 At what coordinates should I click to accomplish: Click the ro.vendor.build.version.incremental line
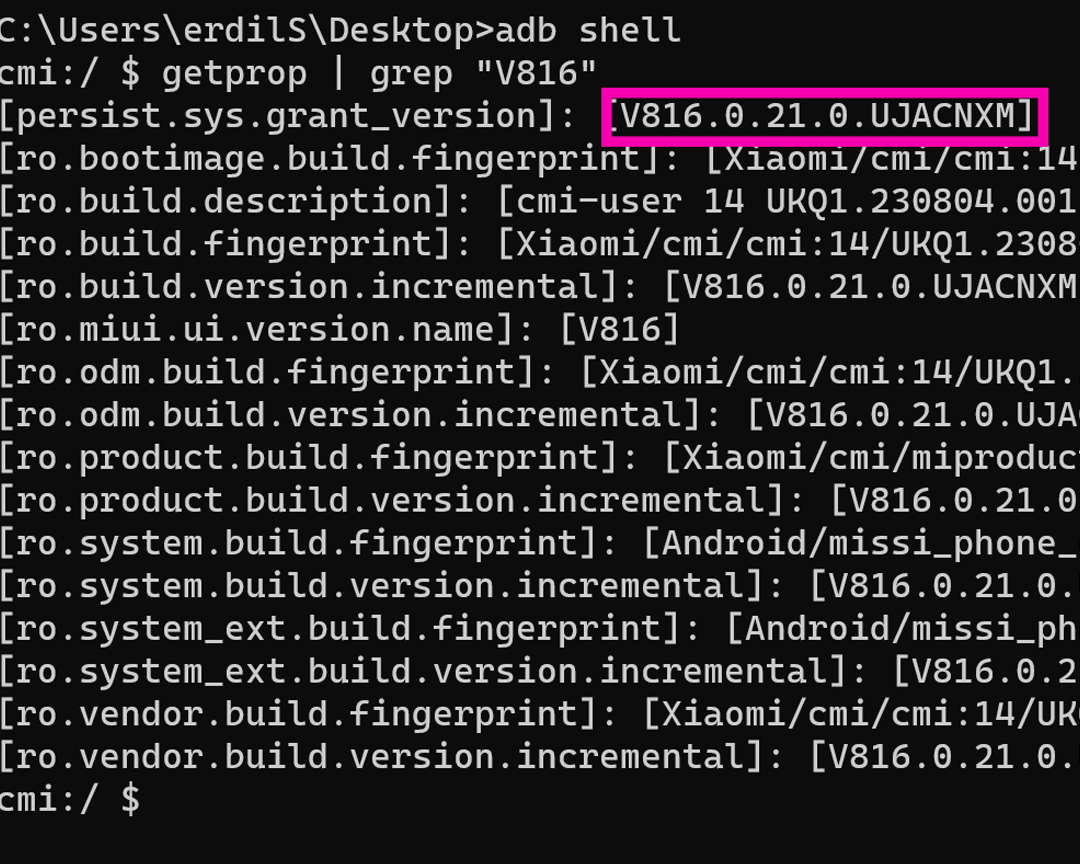point(540,757)
